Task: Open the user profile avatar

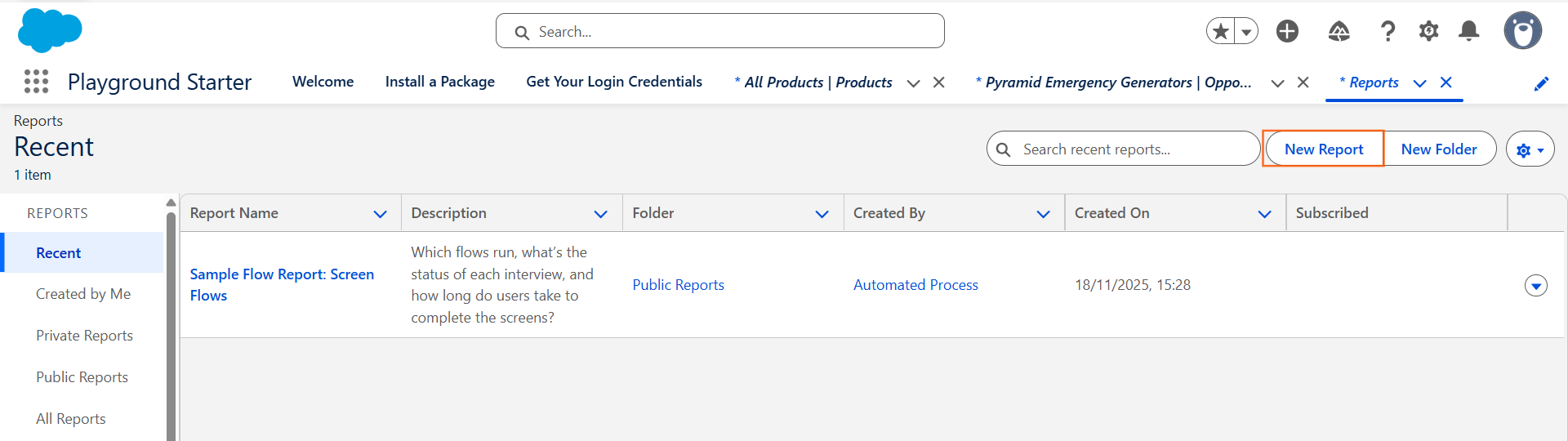Action: pyautogui.click(x=1523, y=31)
